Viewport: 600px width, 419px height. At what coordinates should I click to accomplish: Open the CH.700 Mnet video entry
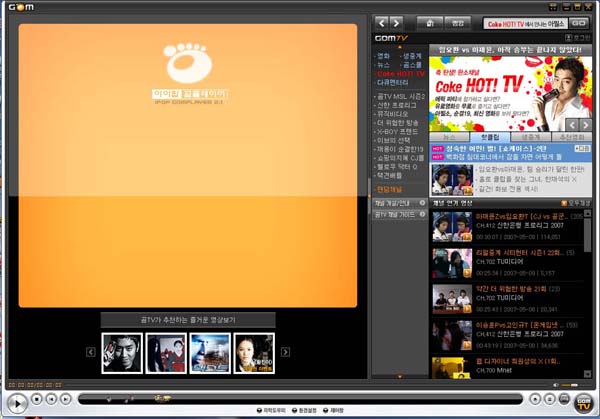point(507,368)
